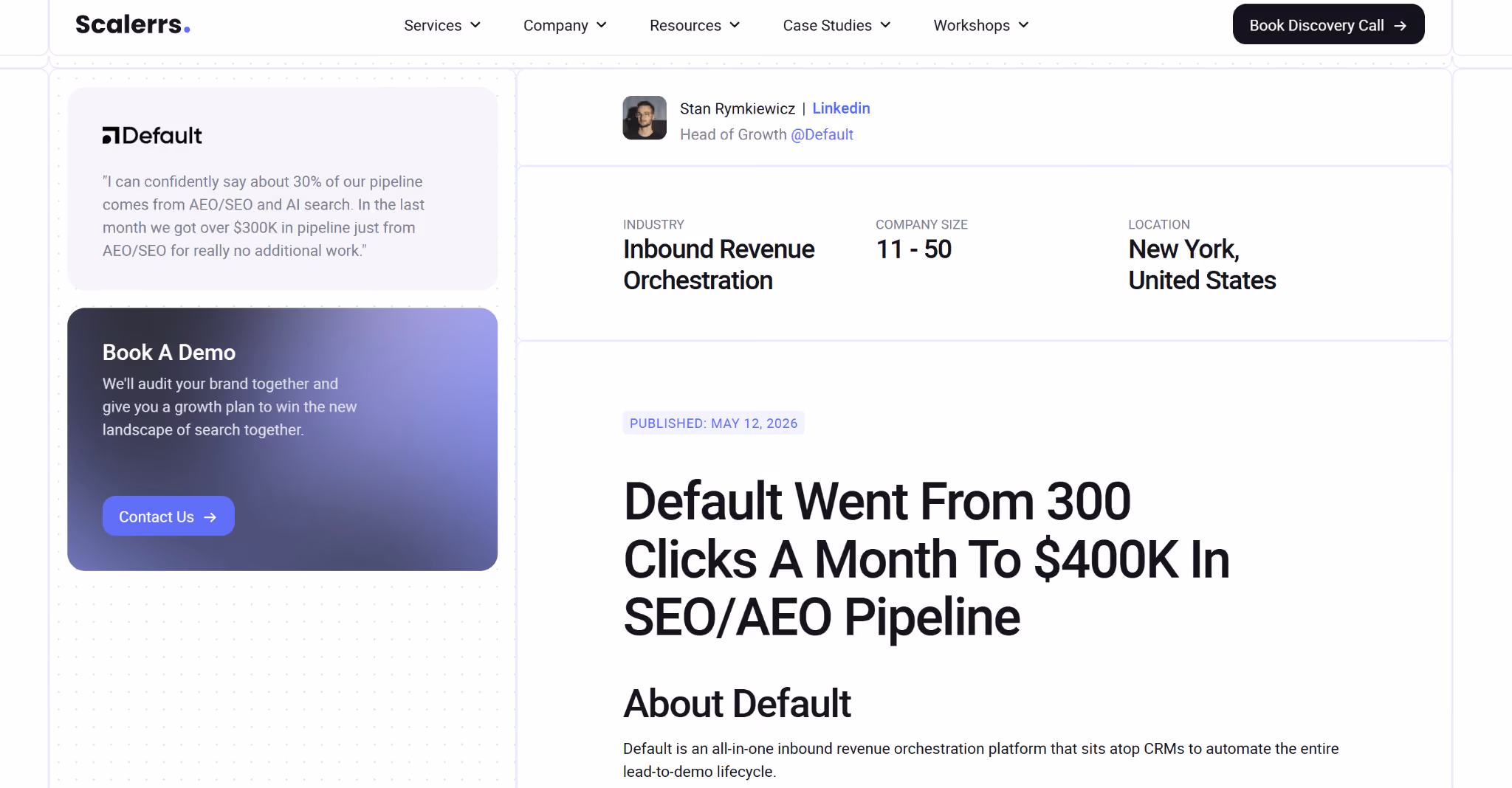Viewport: 1512px width, 788px height.
Task: Click the Book Discovery Call button
Action: (x=1328, y=24)
